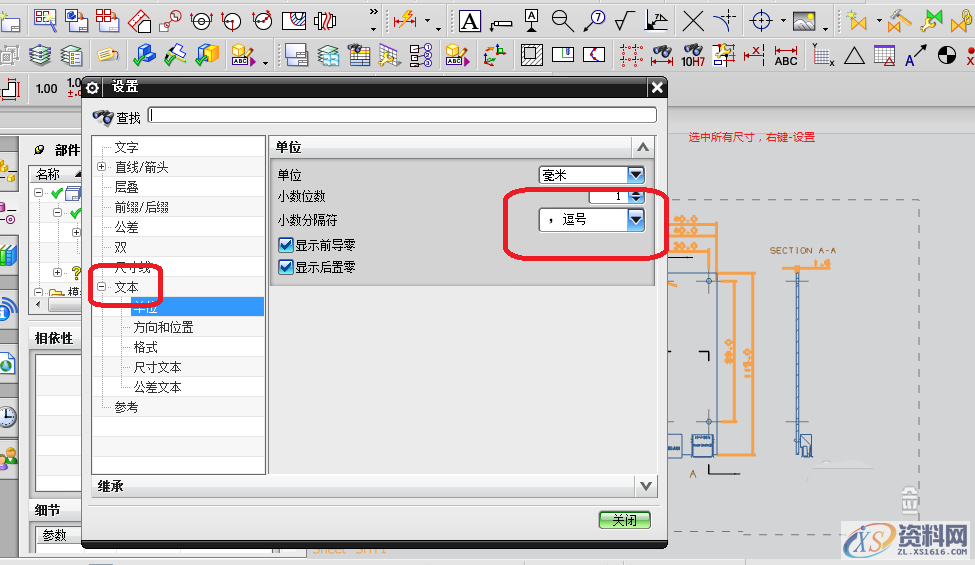Select the ABC dimension text icon
This screenshot has height=565, width=975.
pos(786,56)
